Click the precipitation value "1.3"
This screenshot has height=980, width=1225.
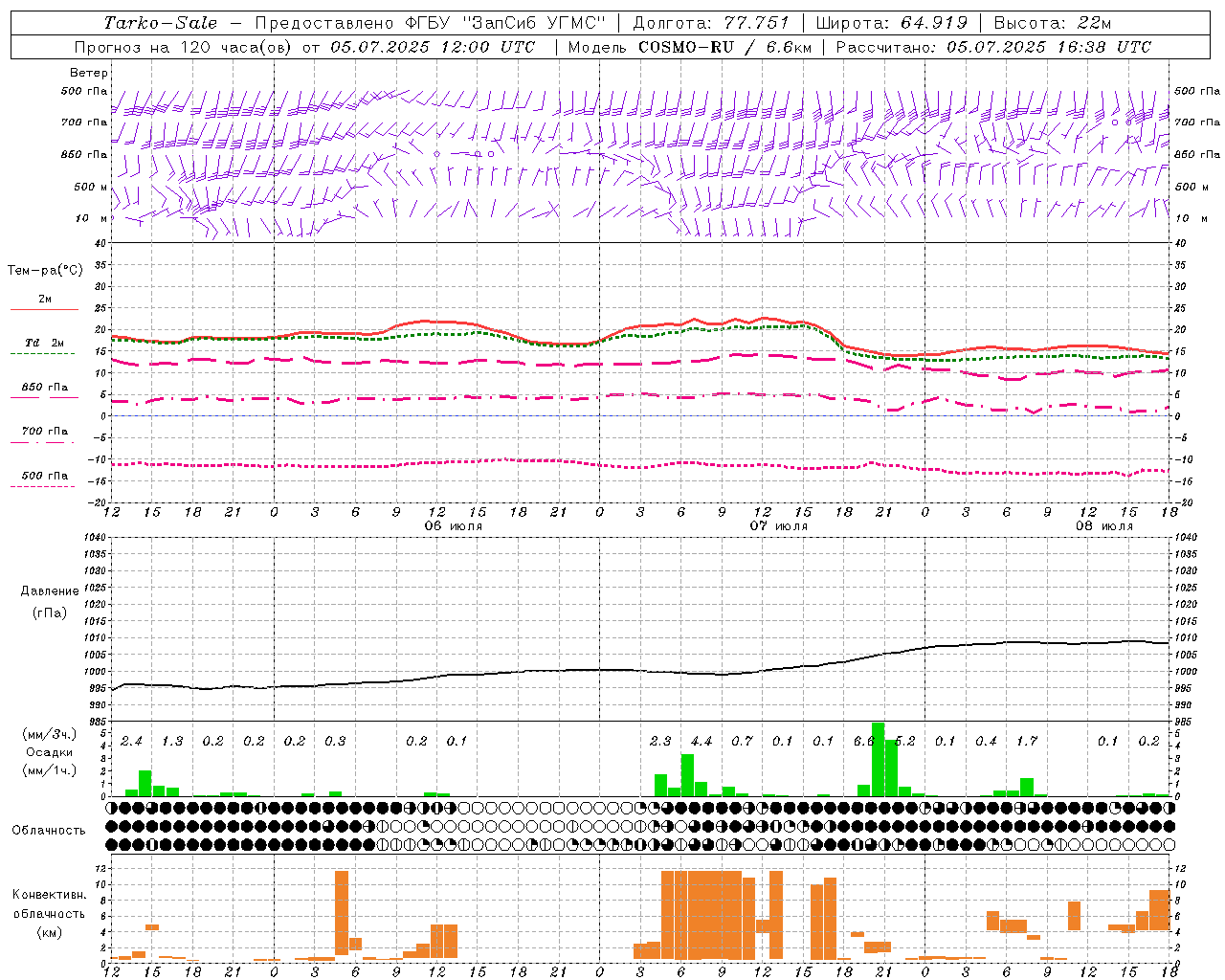click(172, 741)
